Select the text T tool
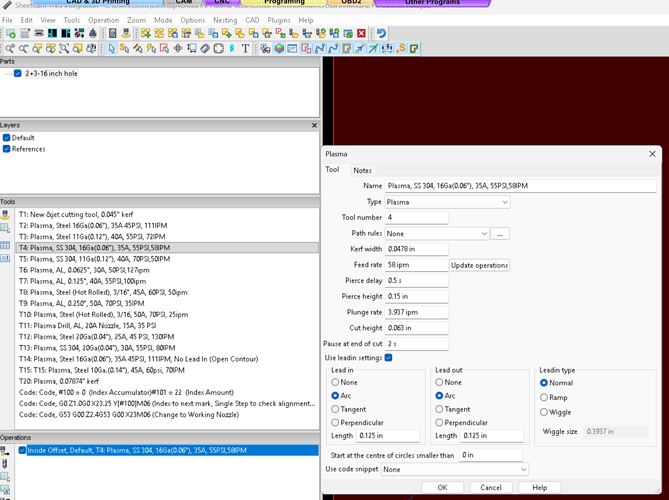669x500 pixels. pos(245,49)
